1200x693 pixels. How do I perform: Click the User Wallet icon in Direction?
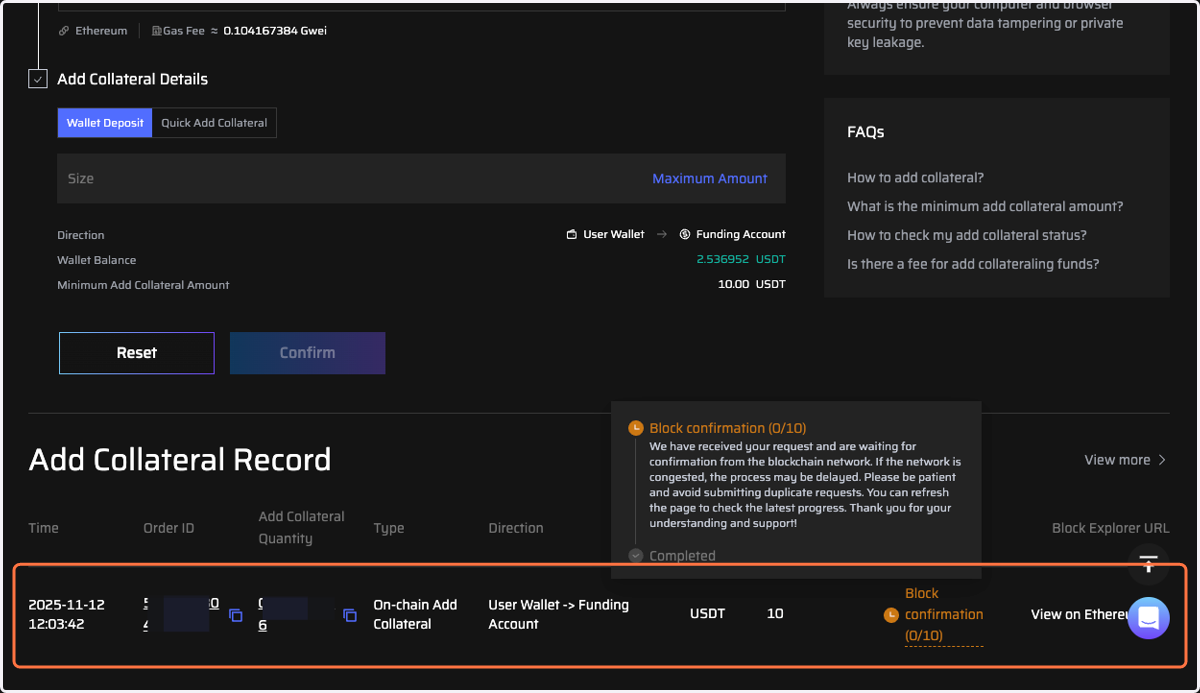tap(572, 235)
